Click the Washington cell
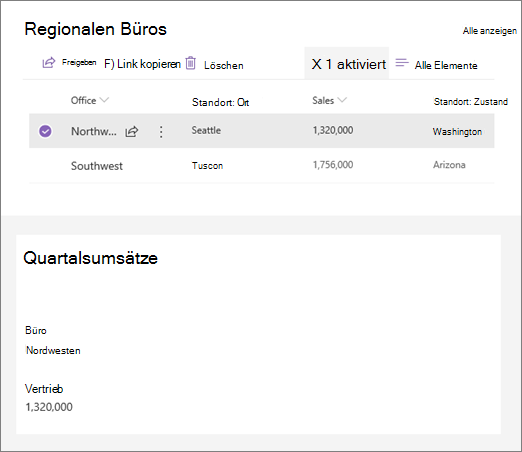Screen dimensions: 522x452 457,132
